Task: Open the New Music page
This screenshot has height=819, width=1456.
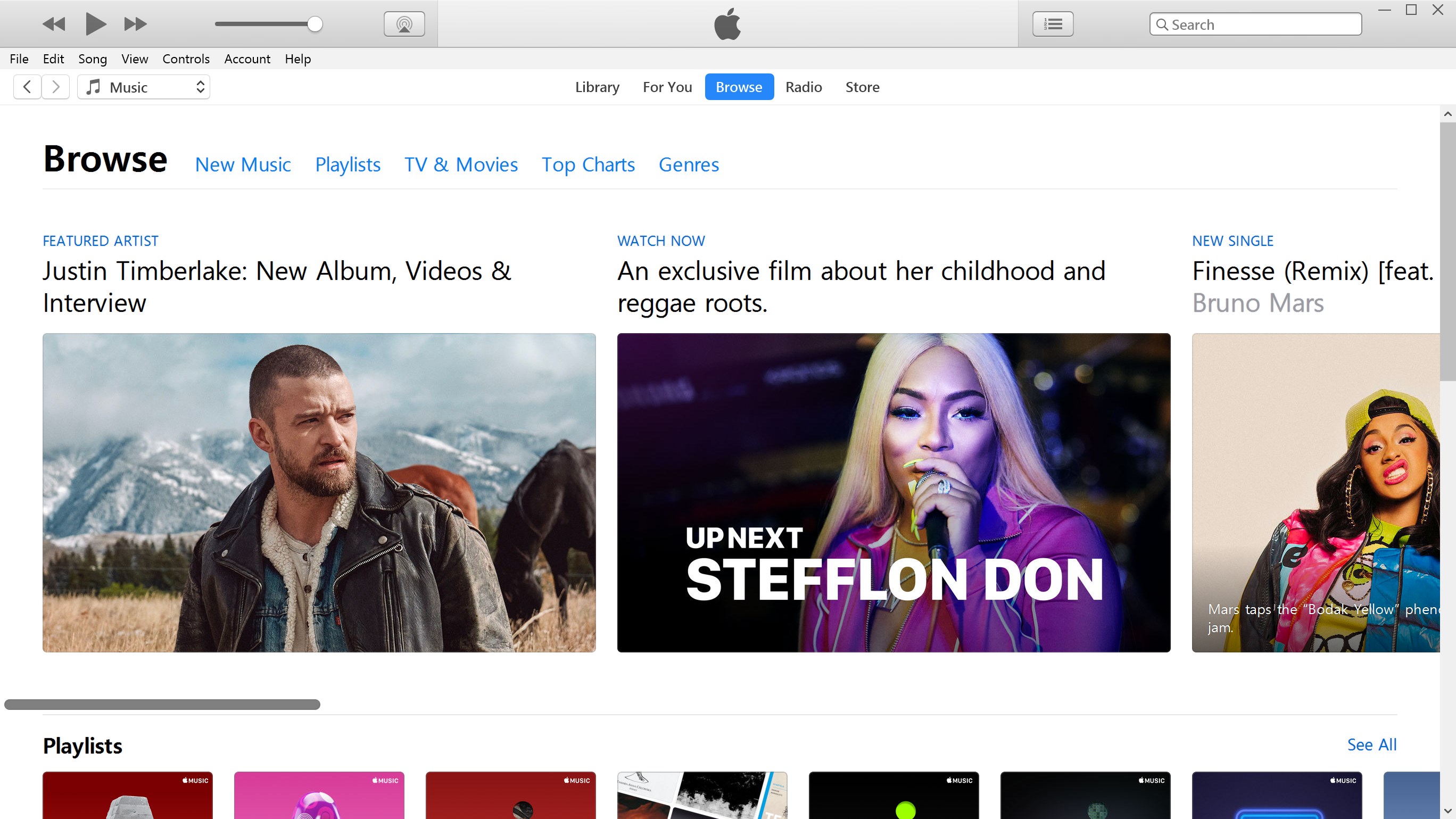Action: coord(243,164)
